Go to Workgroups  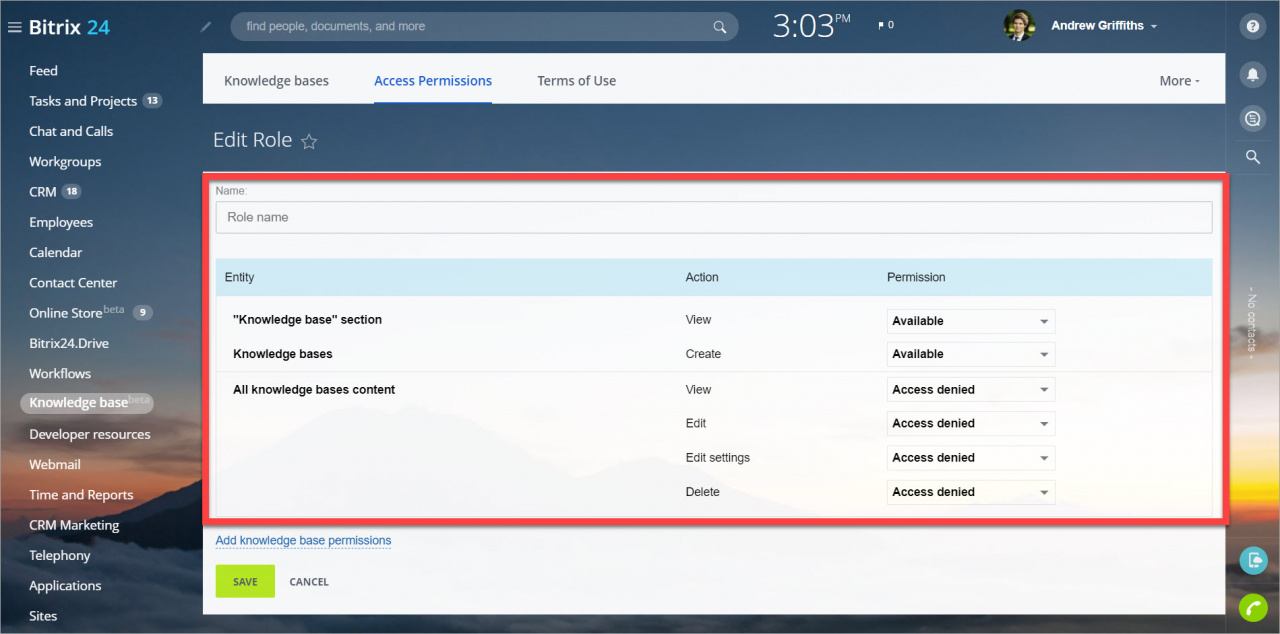[65, 162]
